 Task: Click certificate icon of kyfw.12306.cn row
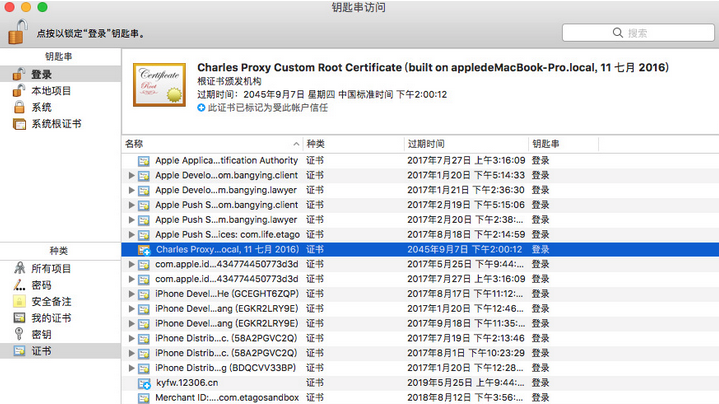tap(144, 383)
